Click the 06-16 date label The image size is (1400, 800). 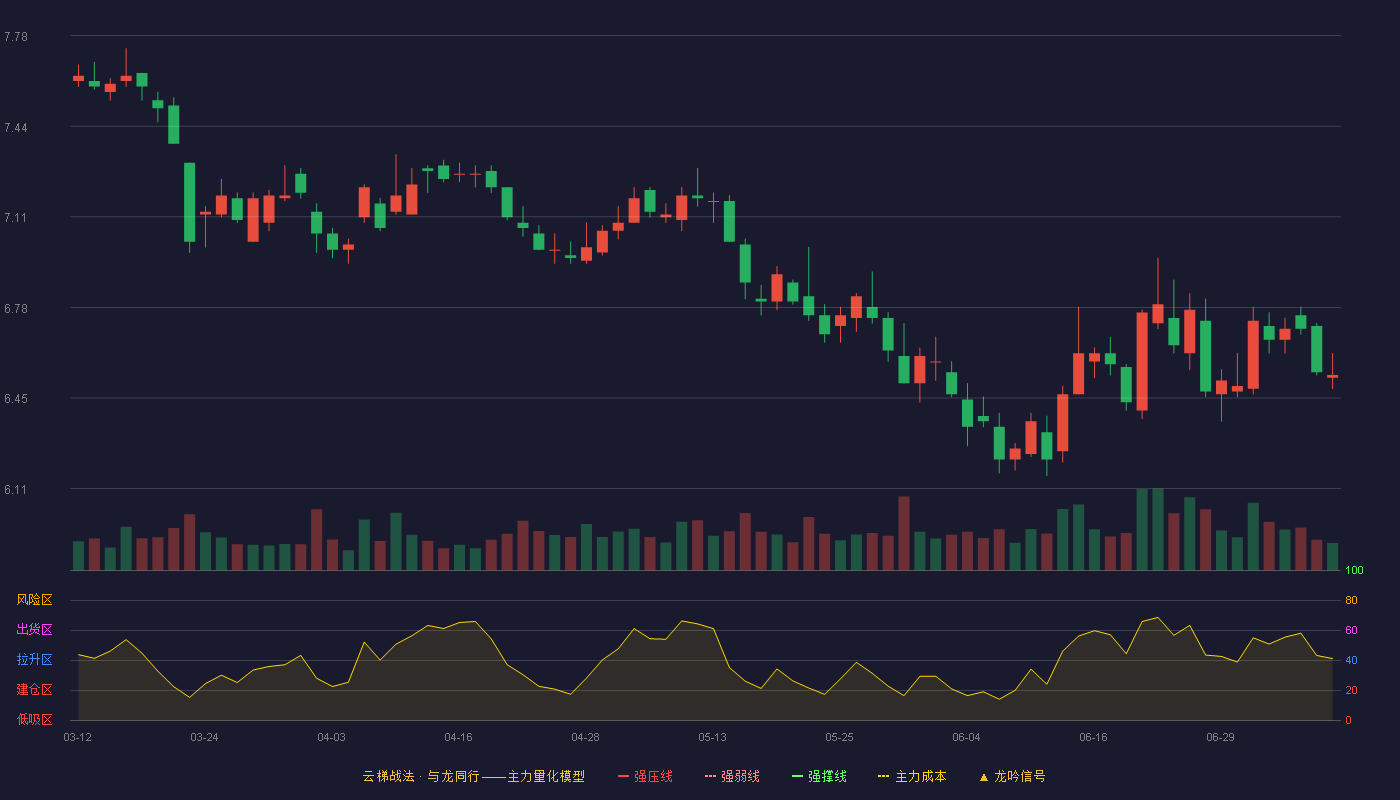pyautogui.click(x=1093, y=737)
